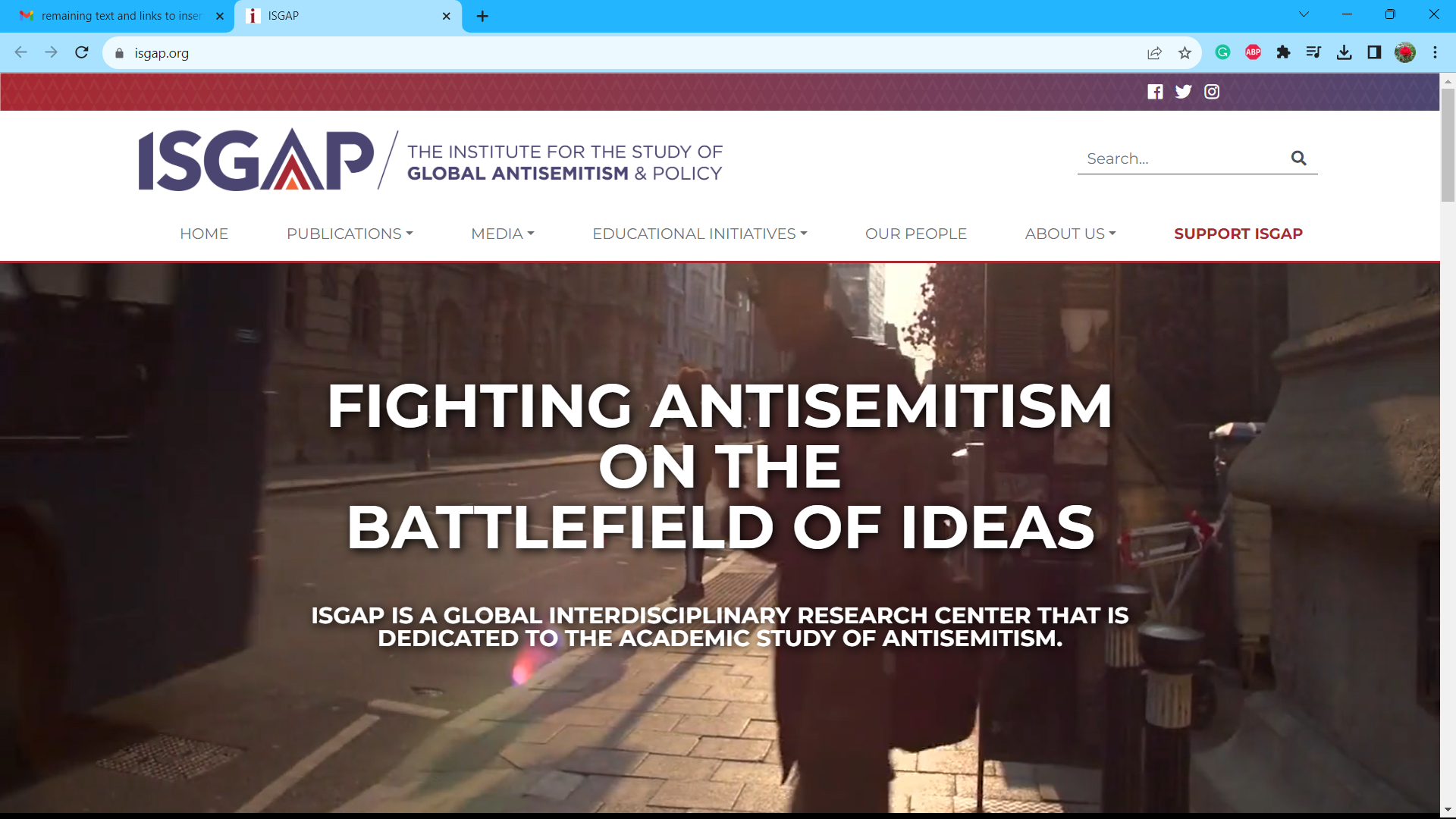Screen dimensions: 1456x819
Task: Click the search magnifier icon
Action: pyautogui.click(x=1298, y=158)
